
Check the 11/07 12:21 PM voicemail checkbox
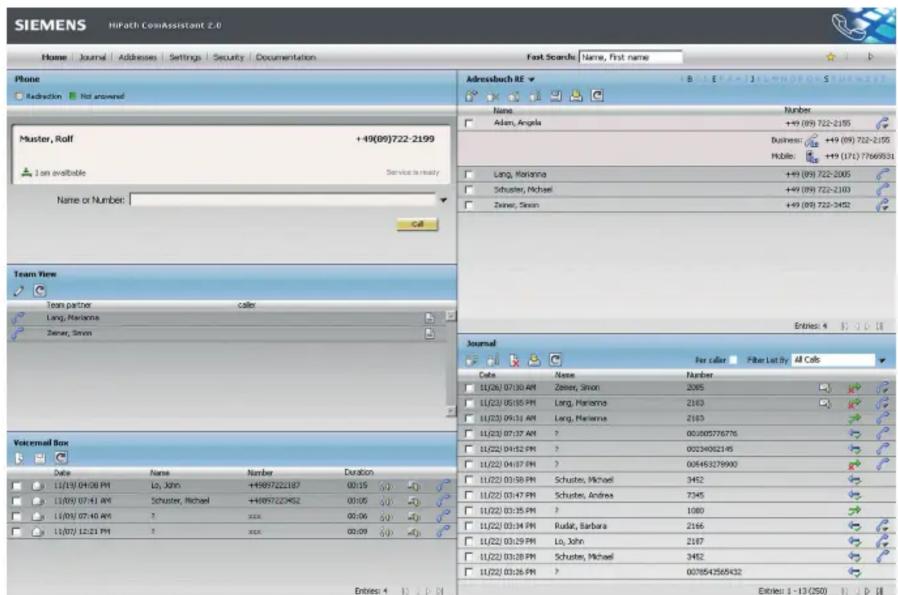pyautogui.click(x=17, y=532)
